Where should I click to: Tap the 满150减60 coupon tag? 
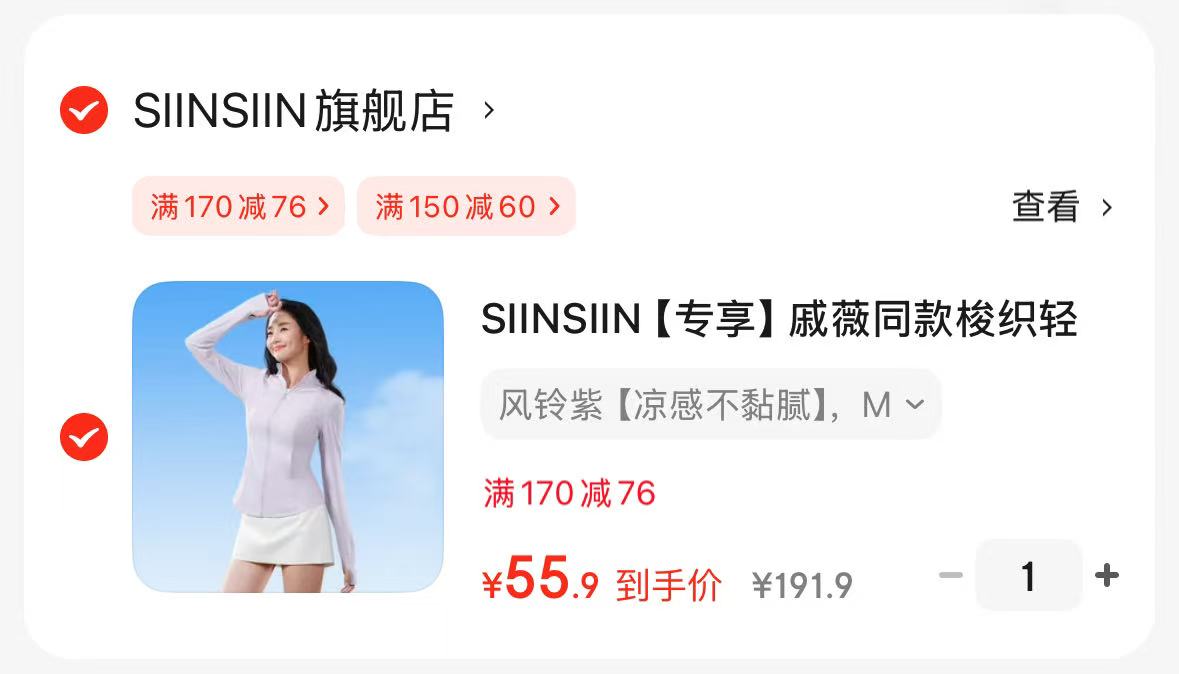pos(466,206)
